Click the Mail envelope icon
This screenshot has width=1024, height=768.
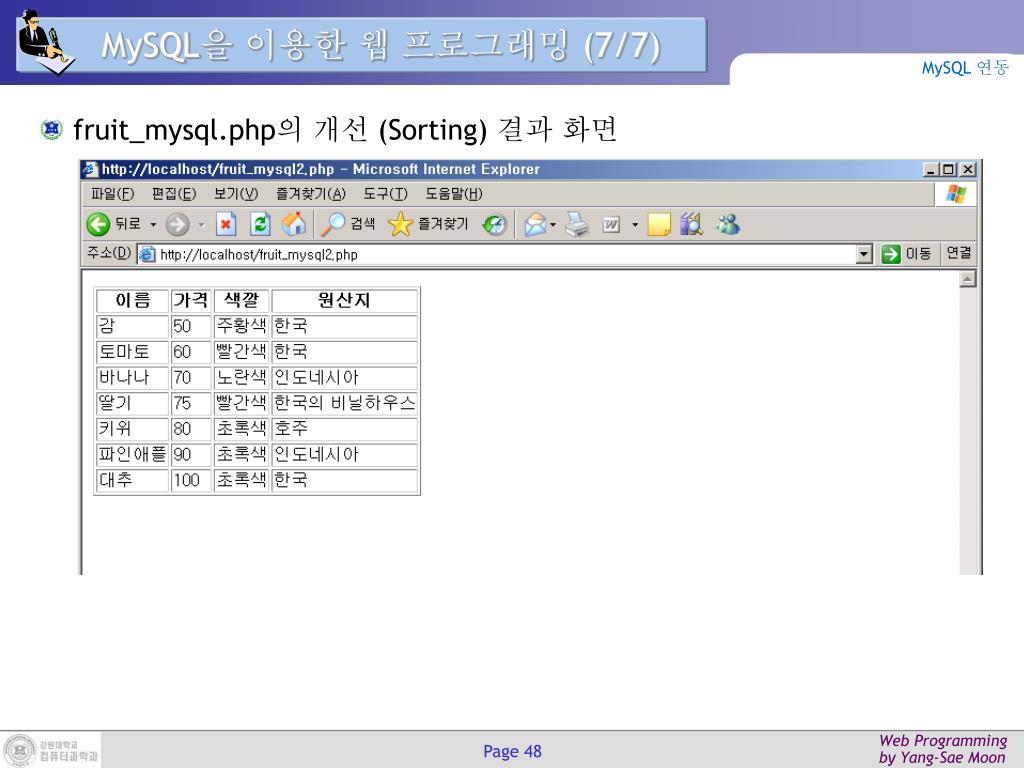point(535,225)
